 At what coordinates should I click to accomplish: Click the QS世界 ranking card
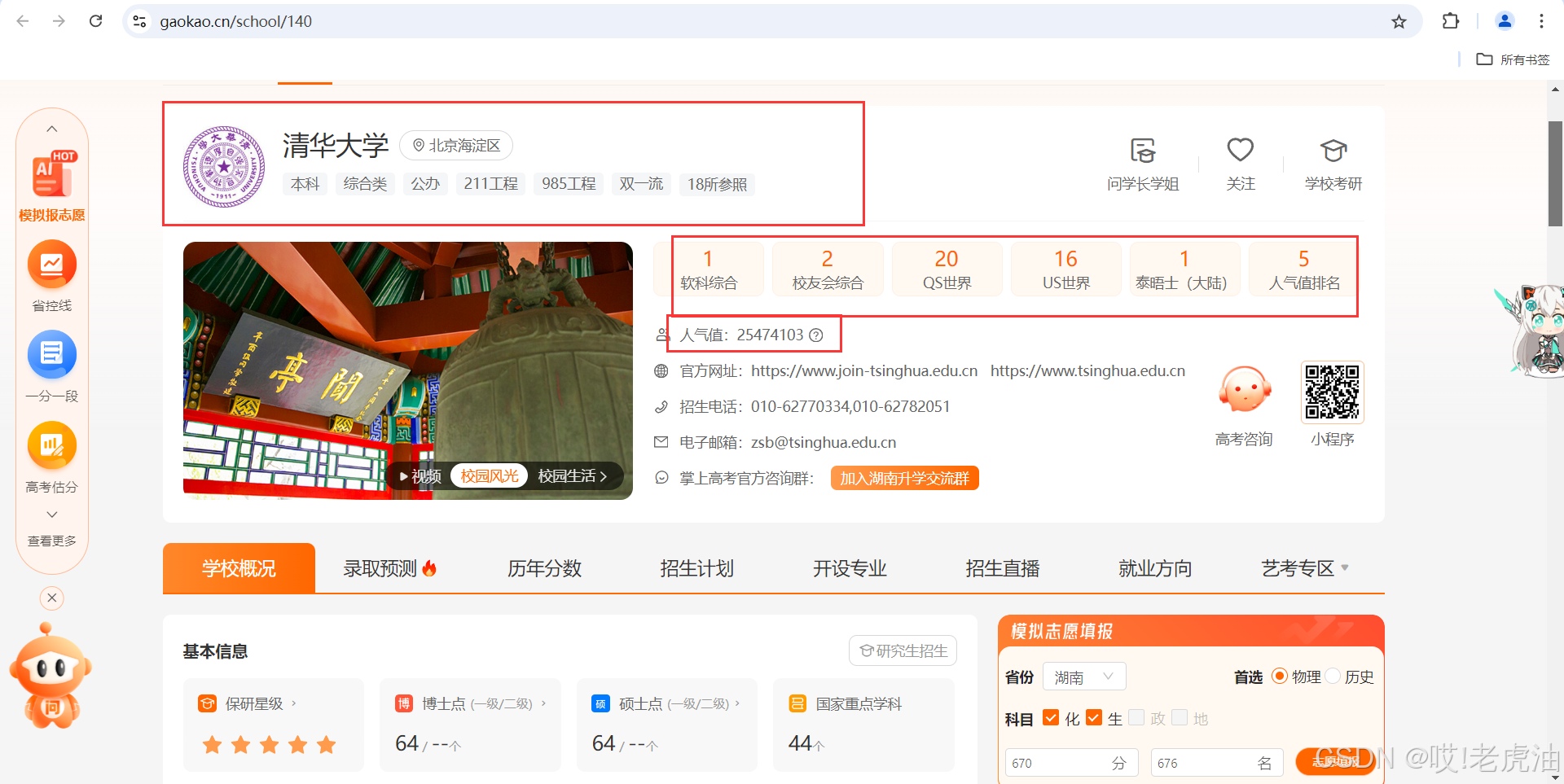(947, 269)
